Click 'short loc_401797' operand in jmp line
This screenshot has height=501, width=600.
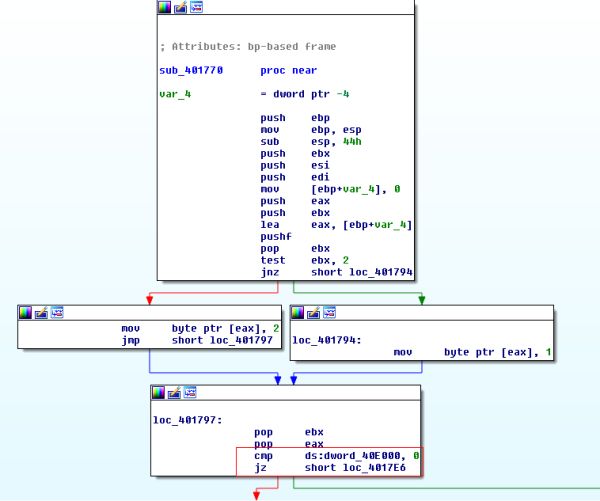(x=222, y=340)
